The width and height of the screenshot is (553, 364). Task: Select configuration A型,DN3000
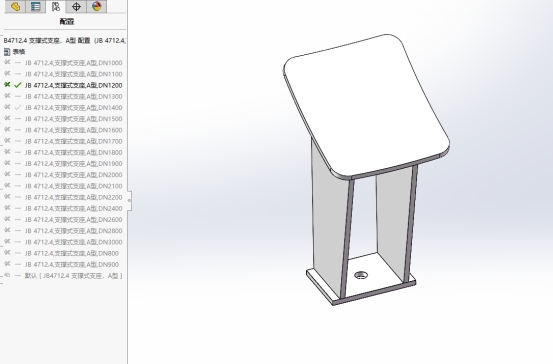(74, 242)
